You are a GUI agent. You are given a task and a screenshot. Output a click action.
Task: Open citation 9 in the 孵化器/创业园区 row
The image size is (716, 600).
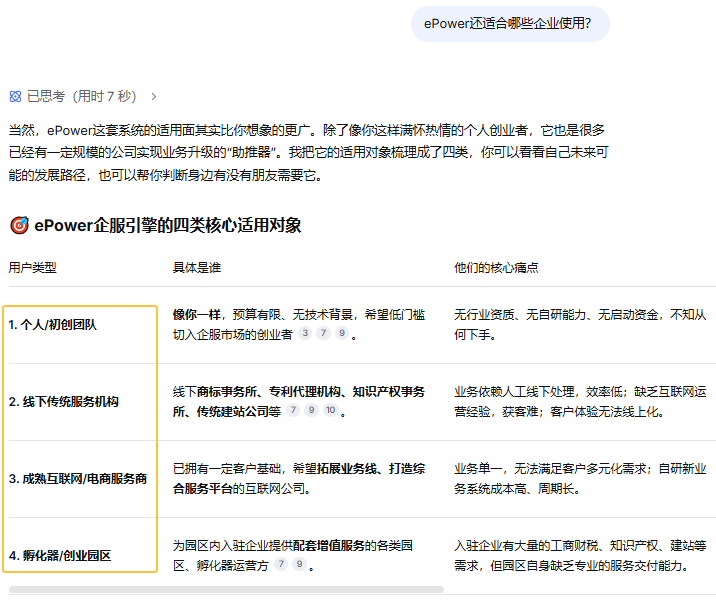coord(299,565)
